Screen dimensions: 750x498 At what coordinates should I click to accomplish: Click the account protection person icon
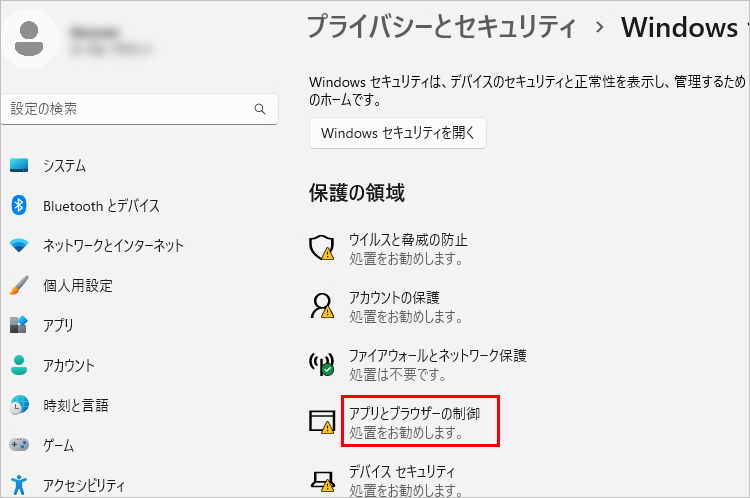pyautogui.click(x=321, y=306)
